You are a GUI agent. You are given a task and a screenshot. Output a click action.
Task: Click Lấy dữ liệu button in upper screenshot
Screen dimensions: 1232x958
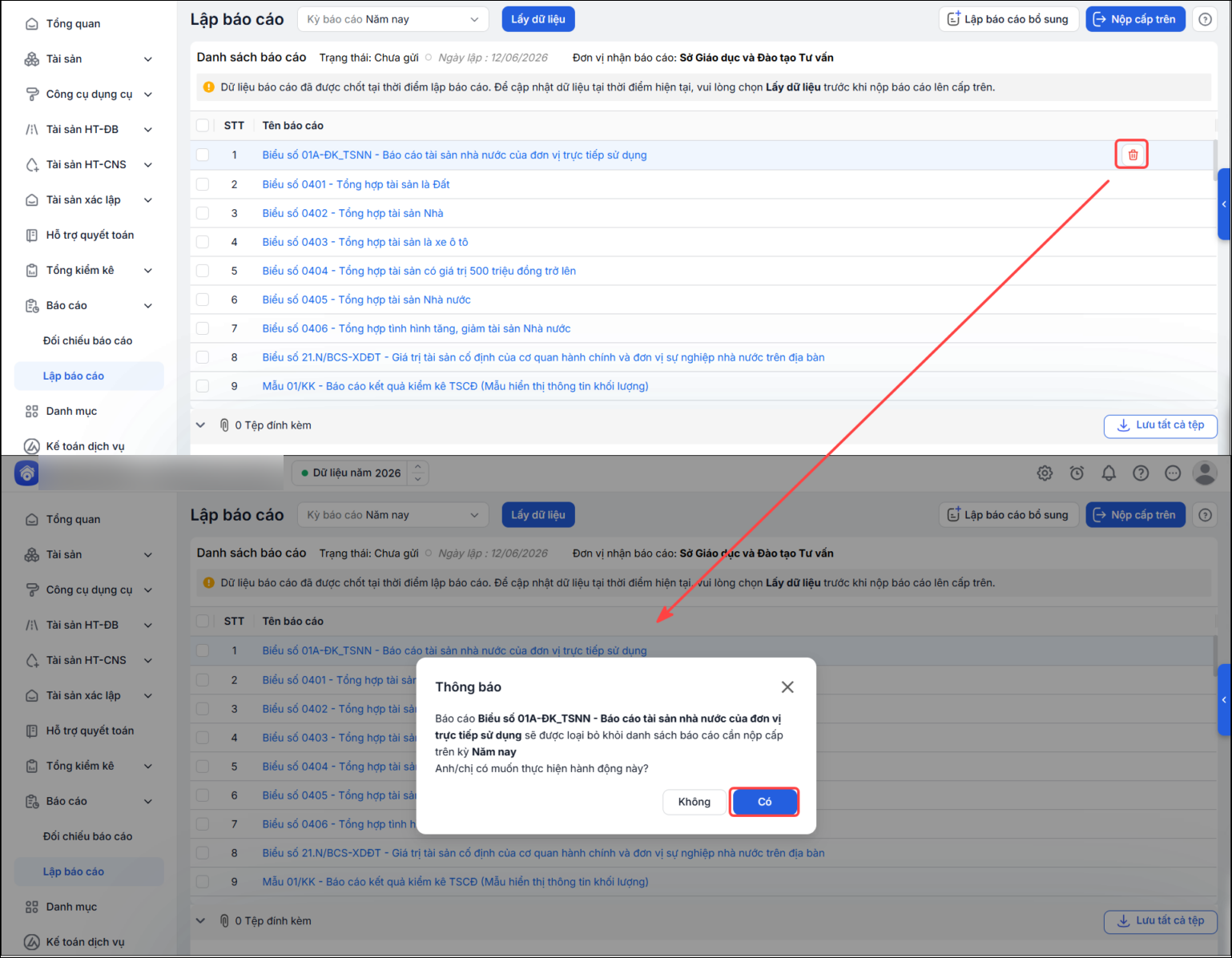click(538, 19)
